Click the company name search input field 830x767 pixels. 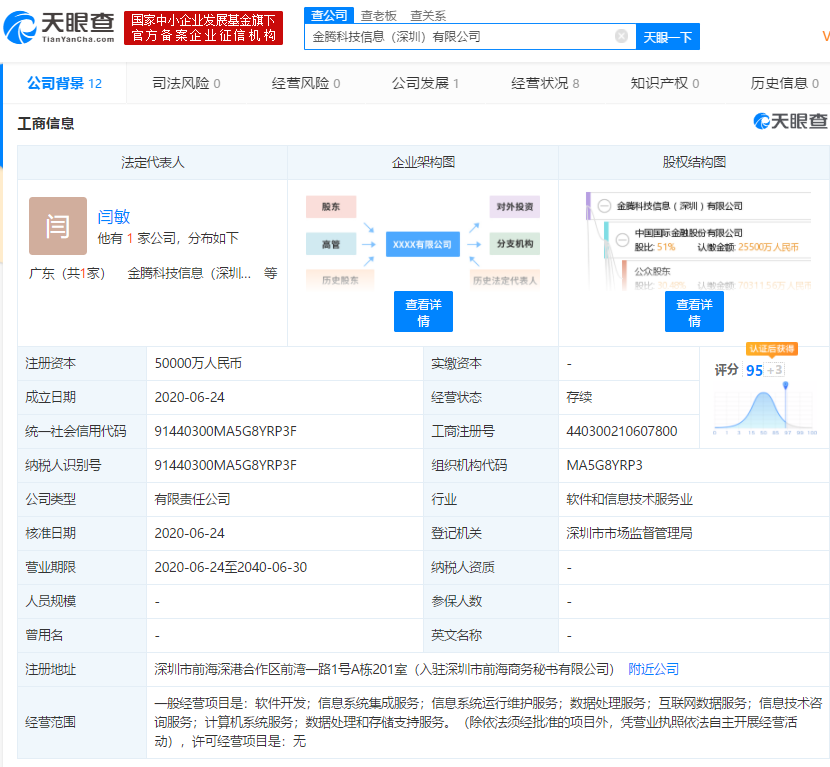(470, 37)
